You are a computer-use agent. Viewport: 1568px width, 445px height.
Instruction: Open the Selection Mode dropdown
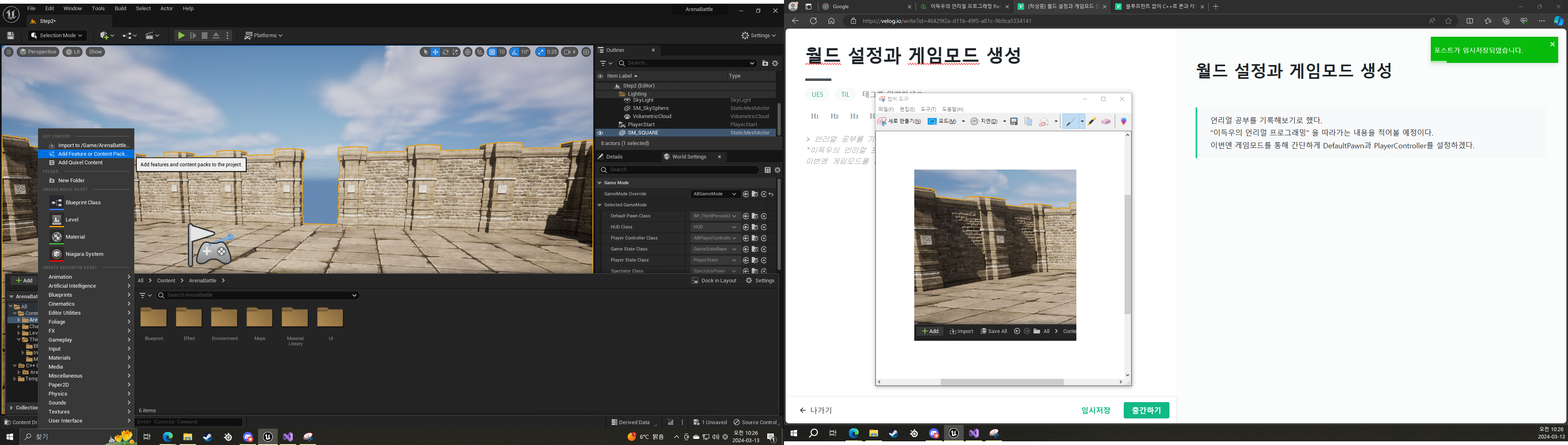[57, 36]
